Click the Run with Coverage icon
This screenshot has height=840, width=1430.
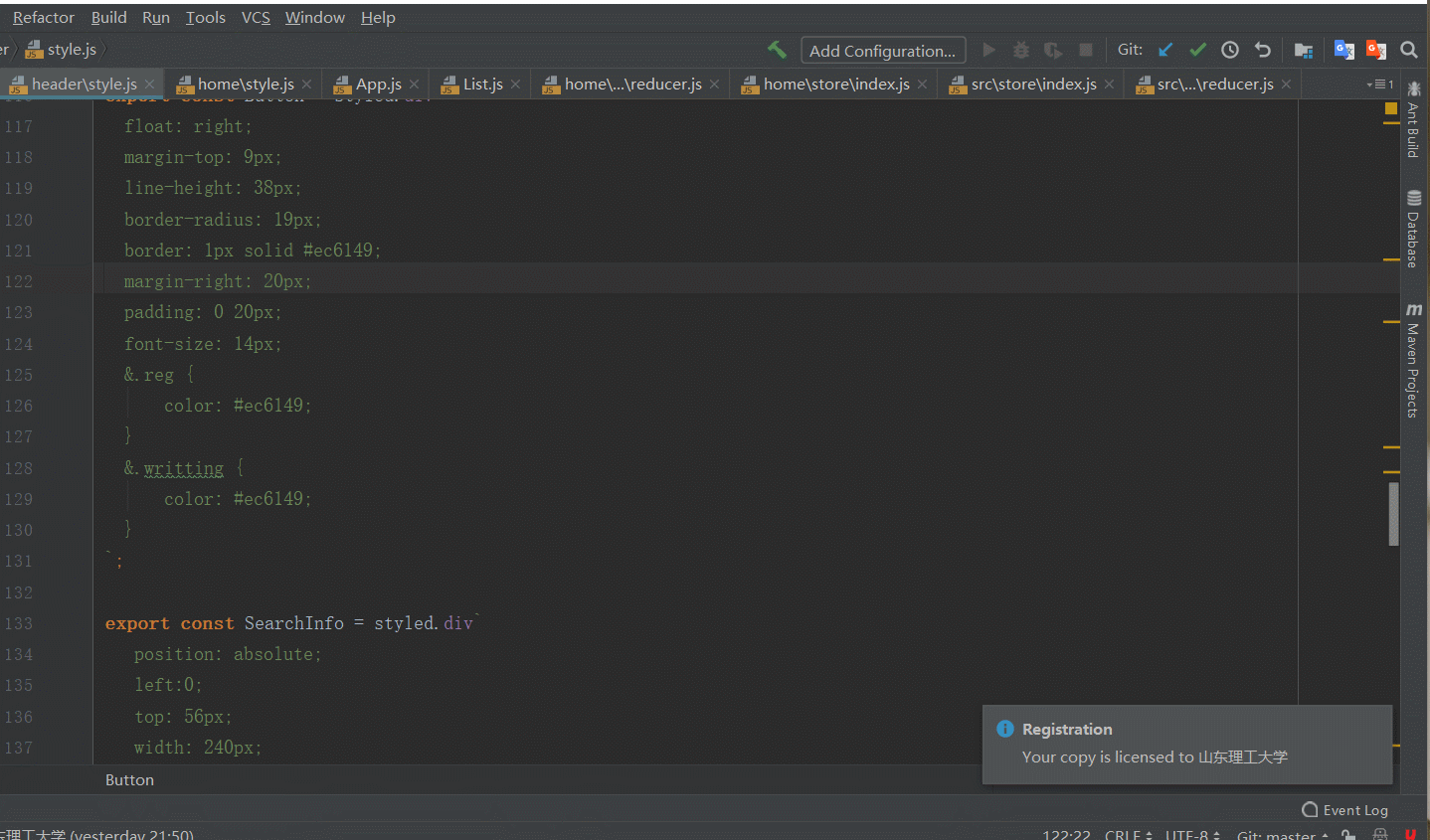click(x=1053, y=50)
